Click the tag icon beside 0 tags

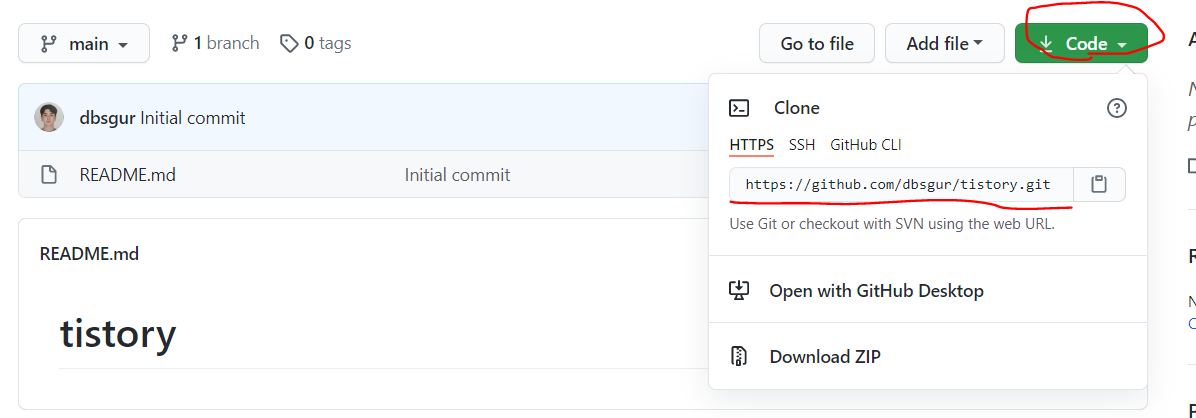tap(289, 43)
